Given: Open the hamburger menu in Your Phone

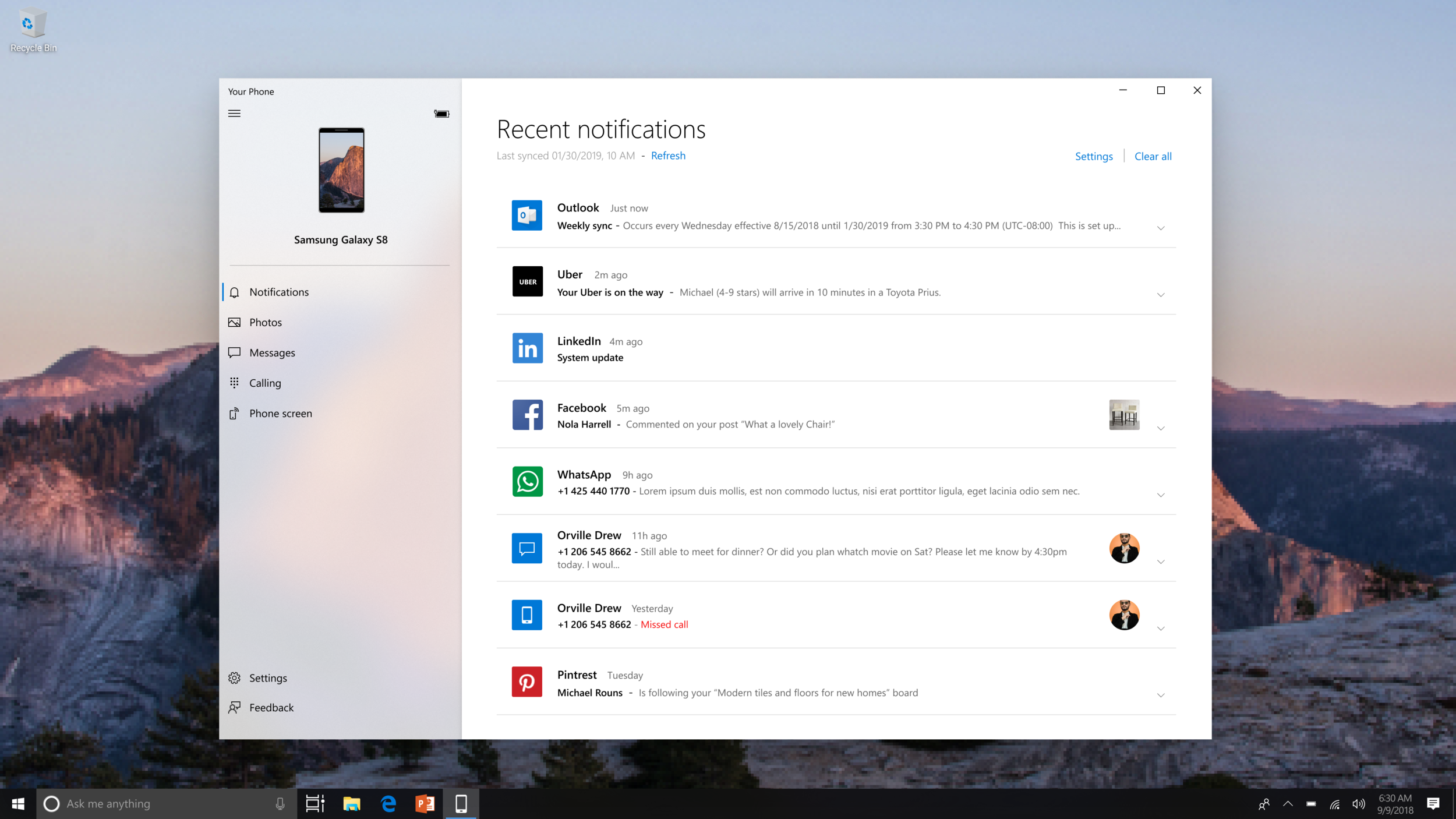Looking at the screenshot, I should coord(234,114).
